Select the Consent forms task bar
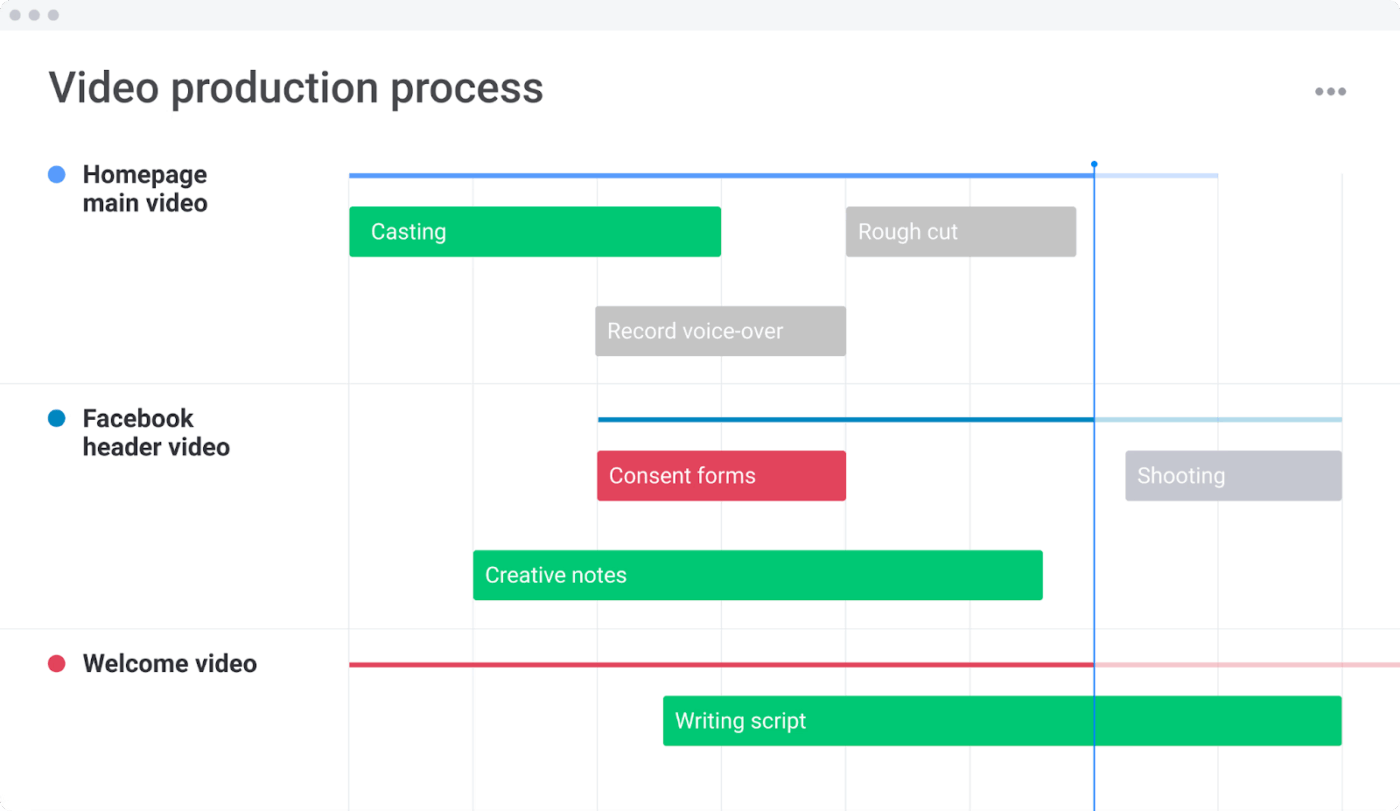 click(x=721, y=475)
